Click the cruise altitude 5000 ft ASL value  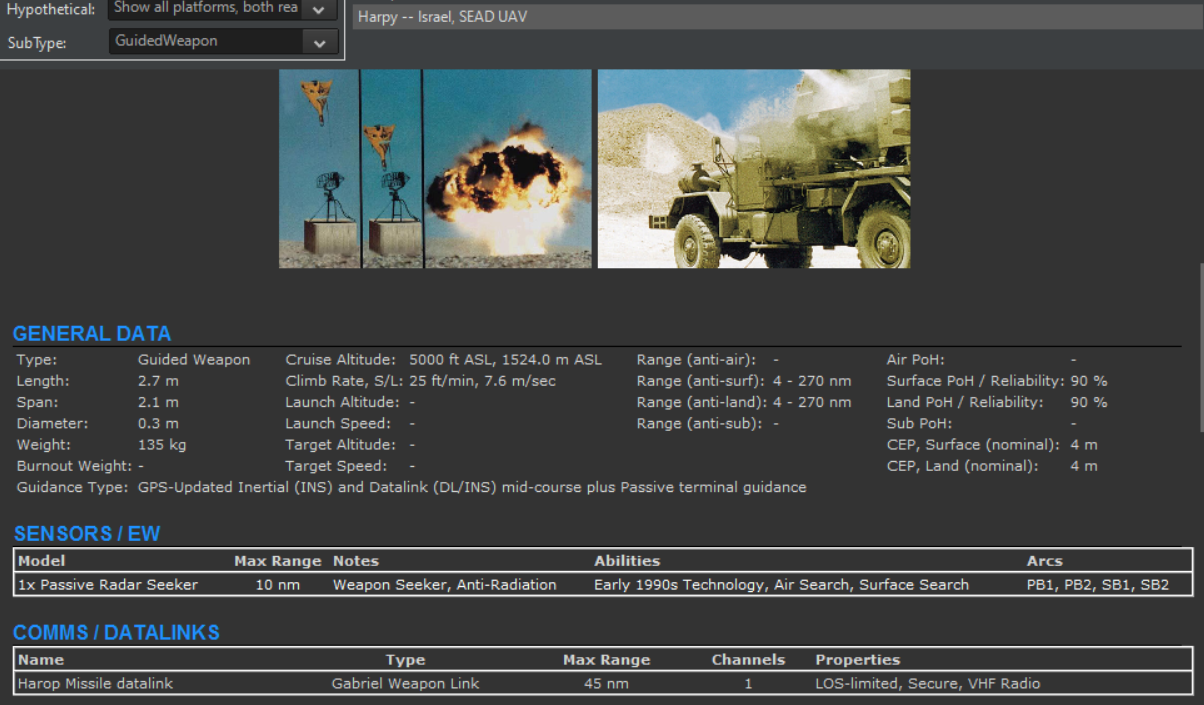506,360
